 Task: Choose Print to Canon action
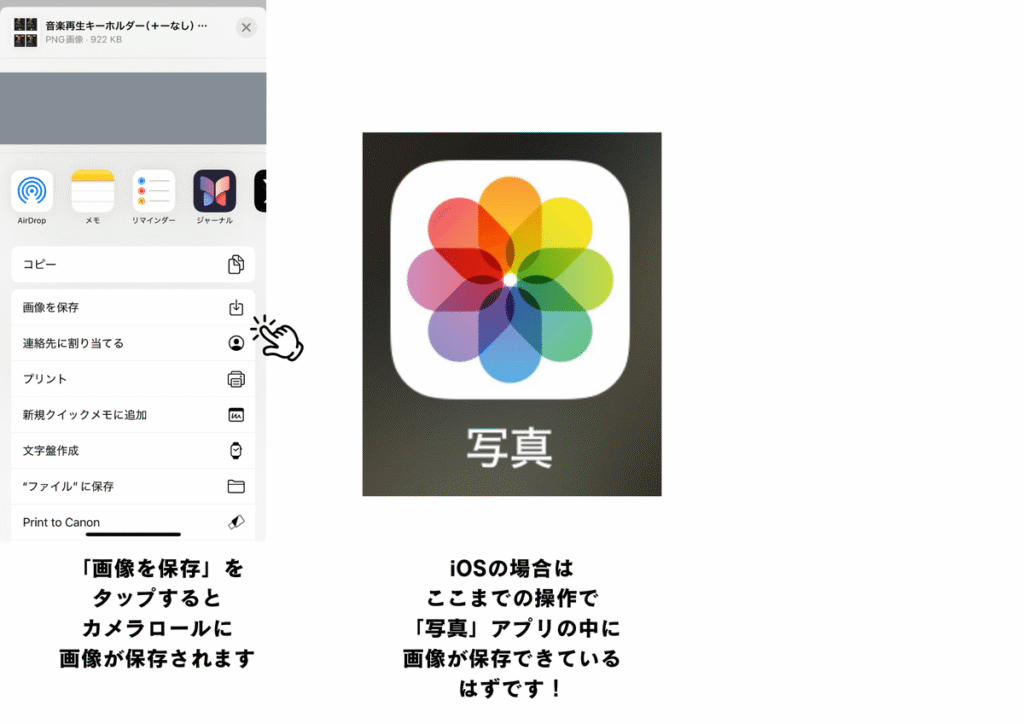tap(133, 522)
